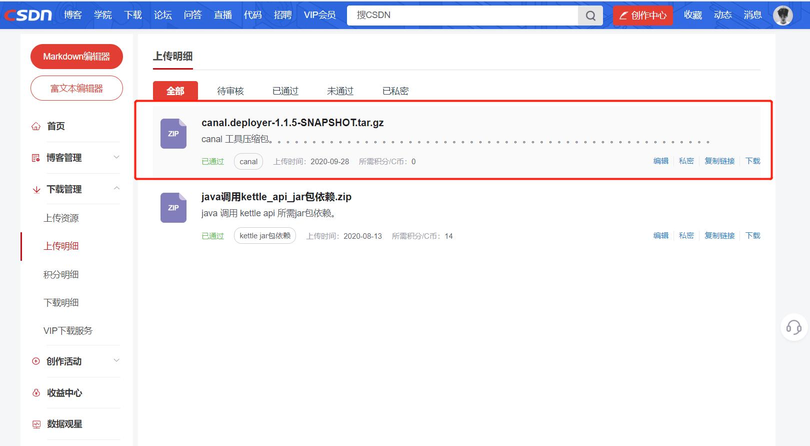The width and height of the screenshot is (810, 446).
Task: Open canal.deployer-1.1.5-SNAPSHOT.tar.gz title
Action: [292, 122]
